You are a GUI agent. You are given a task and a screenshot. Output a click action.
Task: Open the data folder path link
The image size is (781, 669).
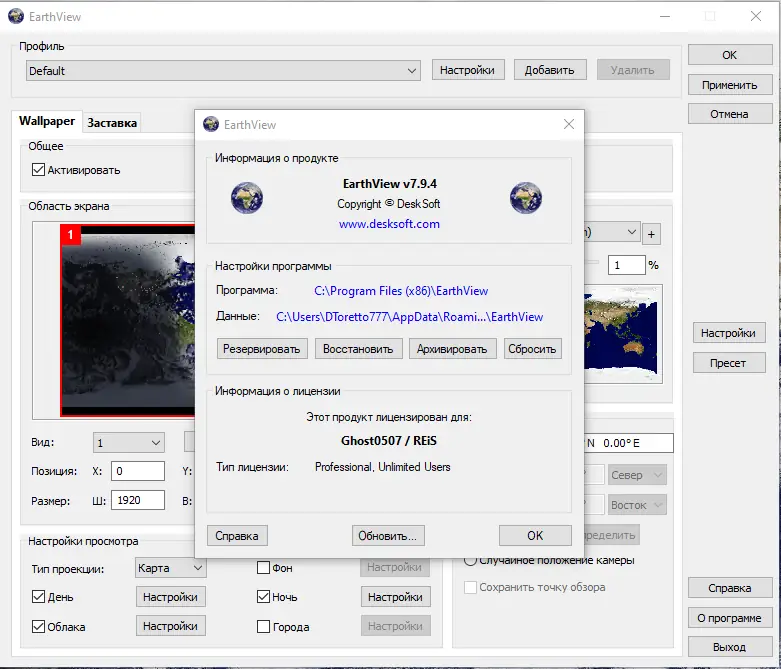pos(409,317)
